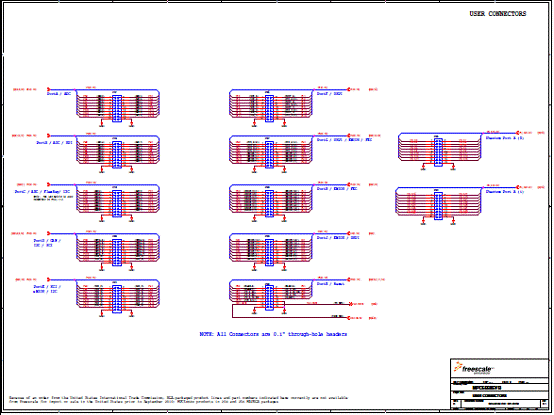Select the PortA / ADC label
The height and width of the screenshot is (415, 554).
coord(59,94)
